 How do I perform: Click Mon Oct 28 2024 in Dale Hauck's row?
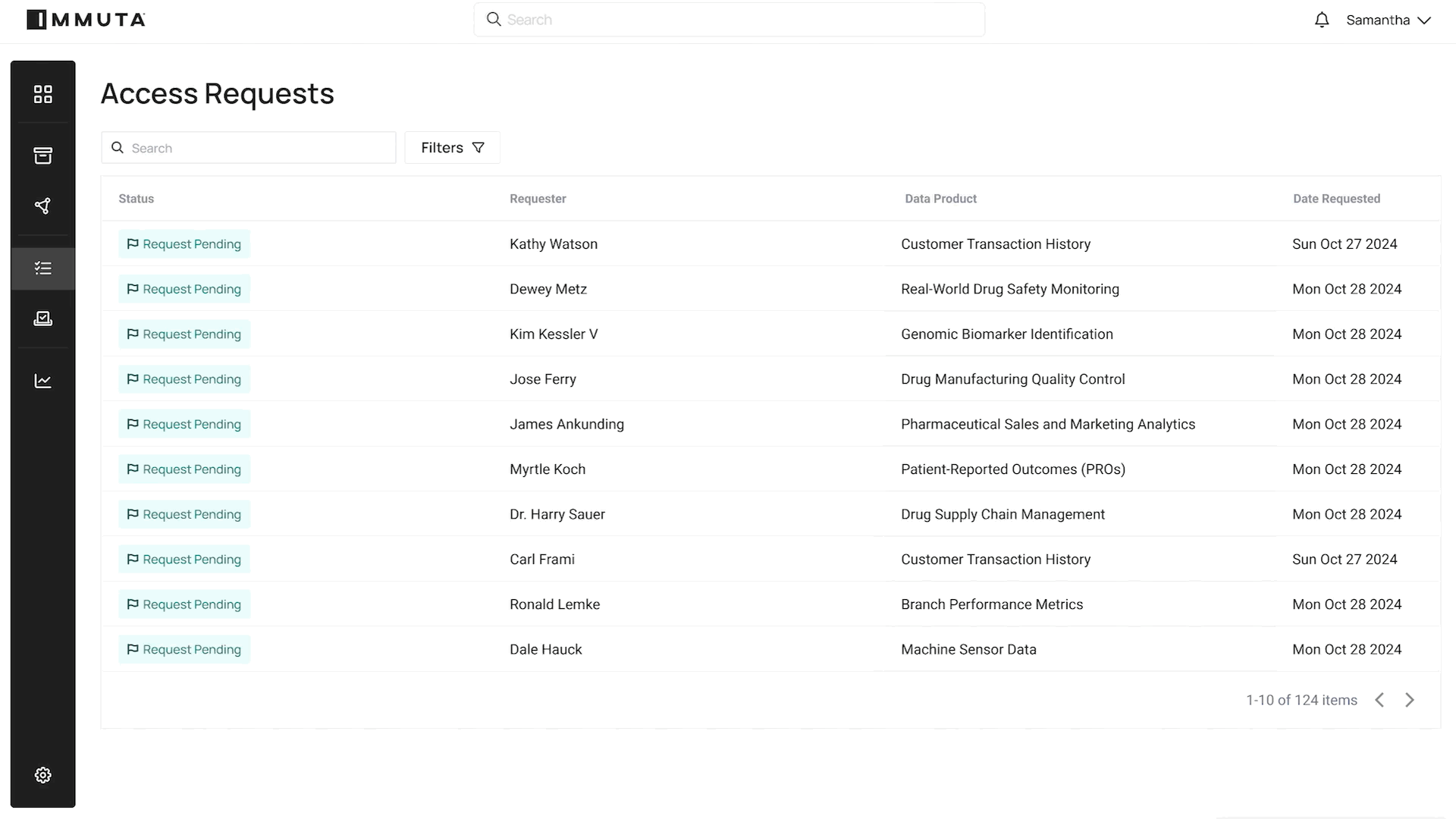[1347, 649]
